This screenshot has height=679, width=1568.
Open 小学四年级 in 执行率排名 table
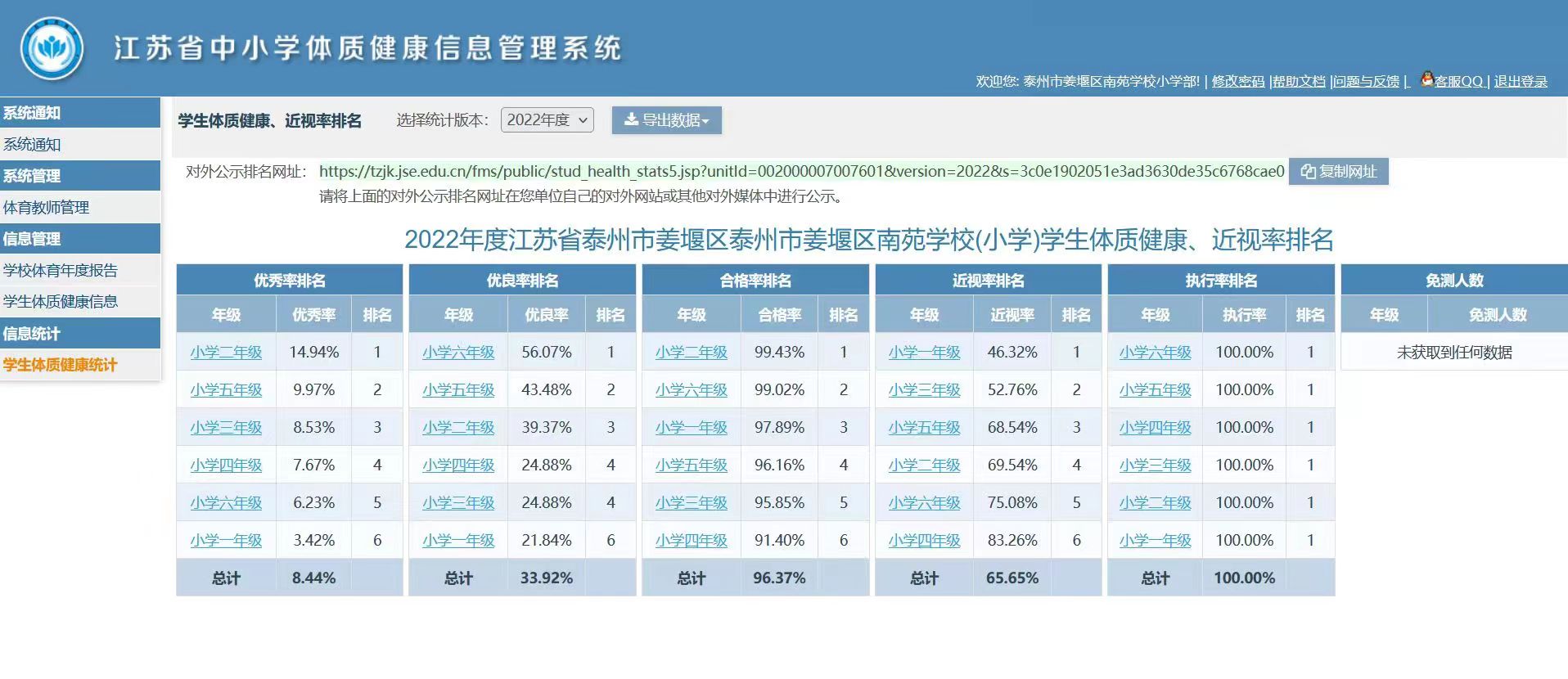pos(1156,428)
